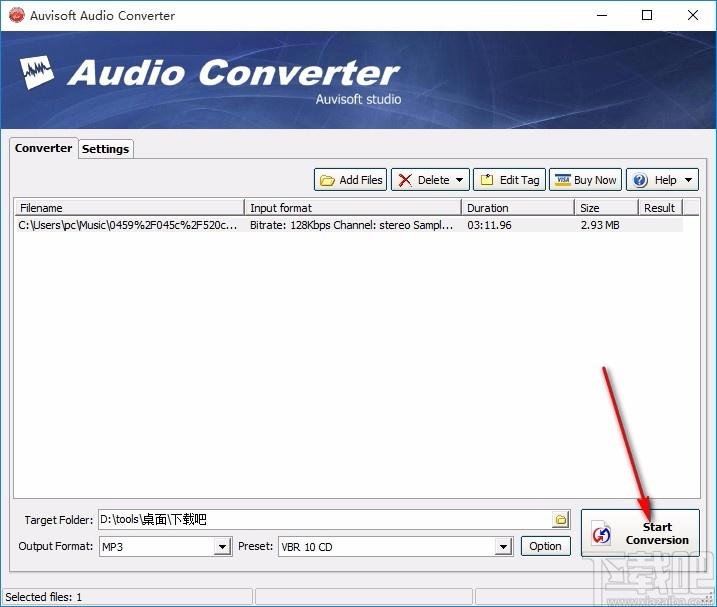Sort by the Duration column header
This screenshot has width=717, height=607.
click(518, 208)
